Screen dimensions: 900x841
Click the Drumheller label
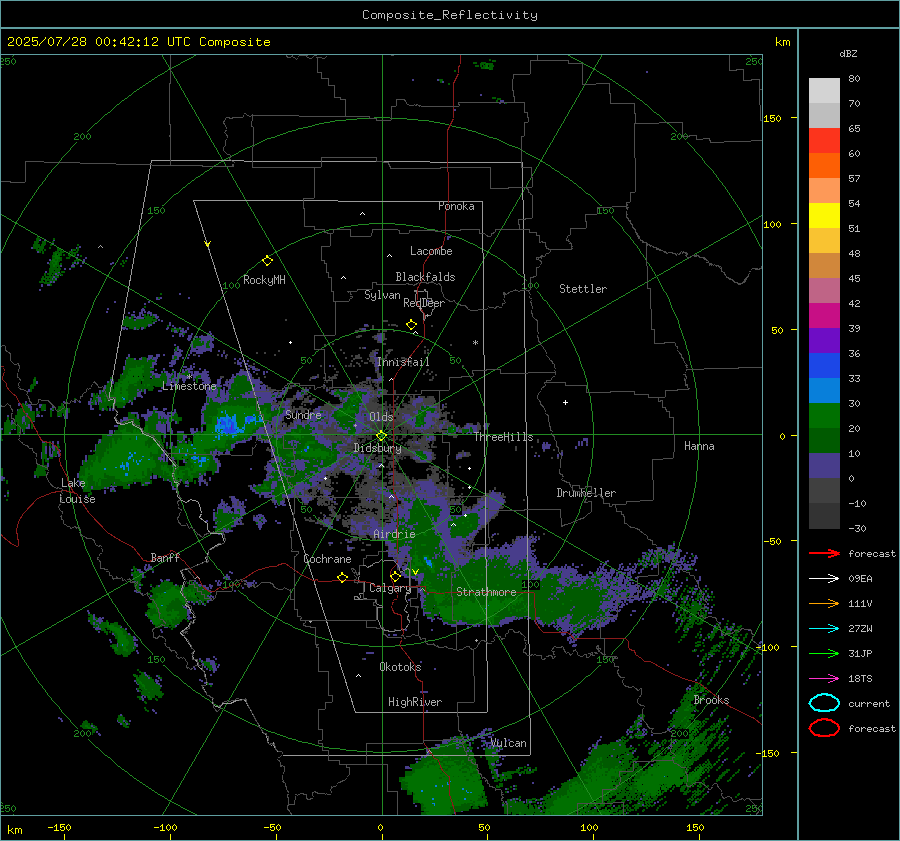pos(586,493)
